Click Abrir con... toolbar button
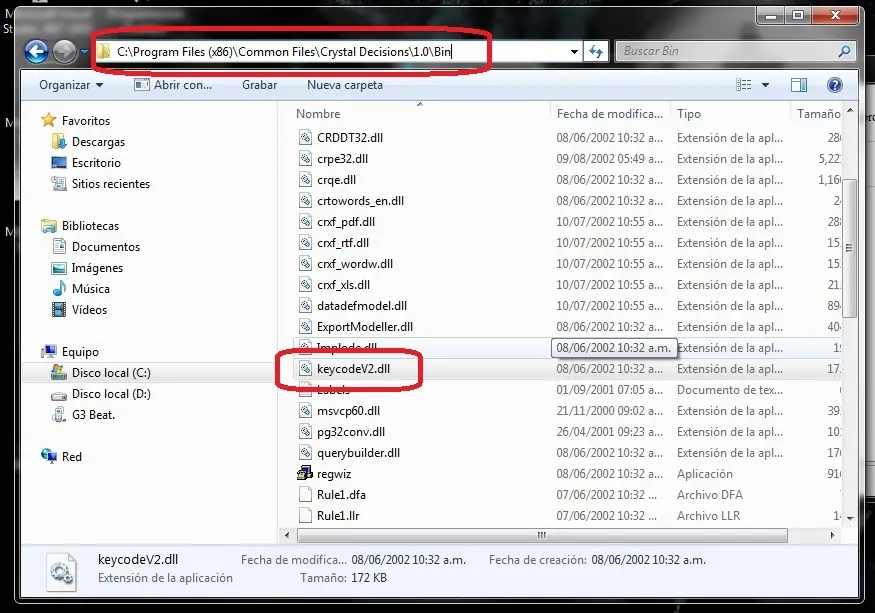The image size is (875, 613). coord(173,85)
